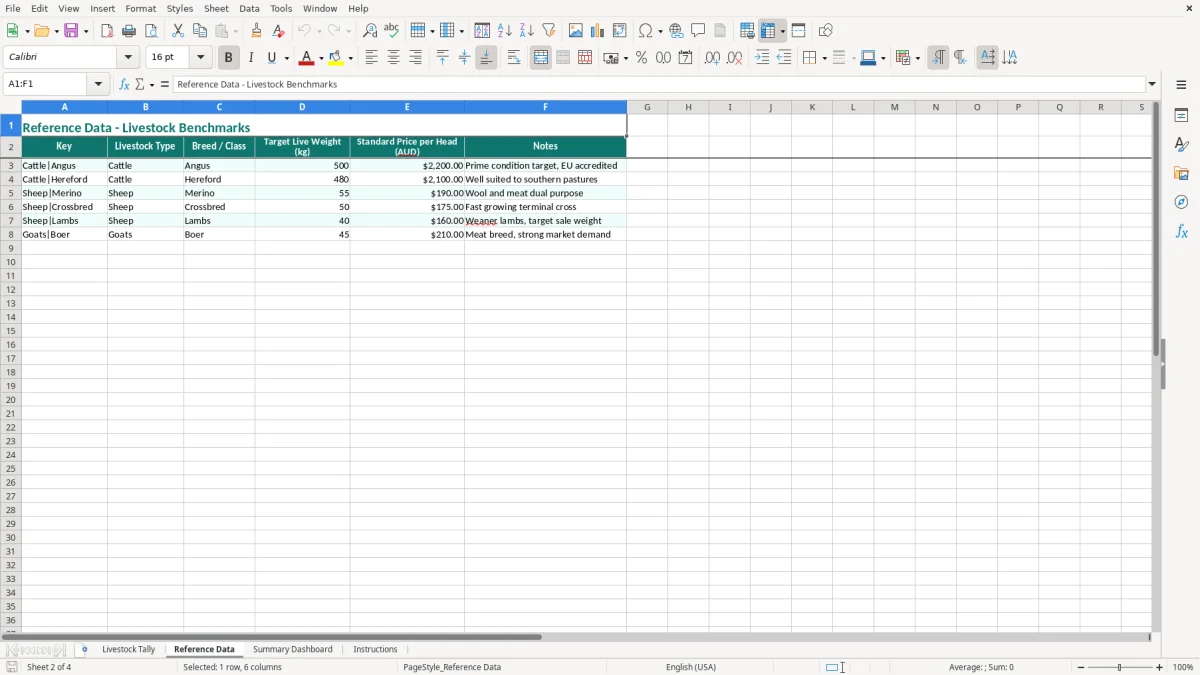
Task: Click the Print icon
Action: (x=129, y=31)
